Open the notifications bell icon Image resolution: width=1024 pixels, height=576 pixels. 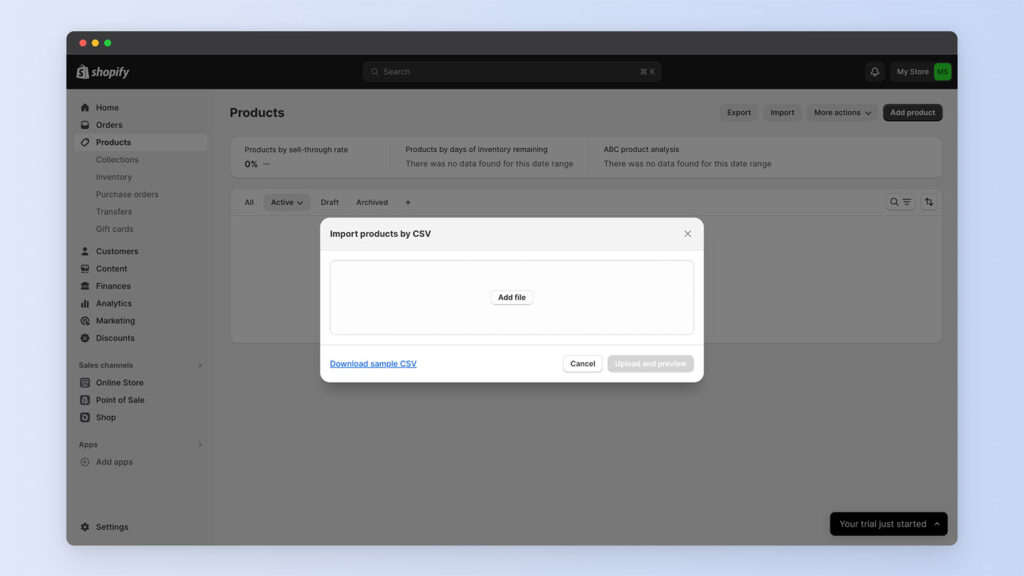click(x=875, y=72)
